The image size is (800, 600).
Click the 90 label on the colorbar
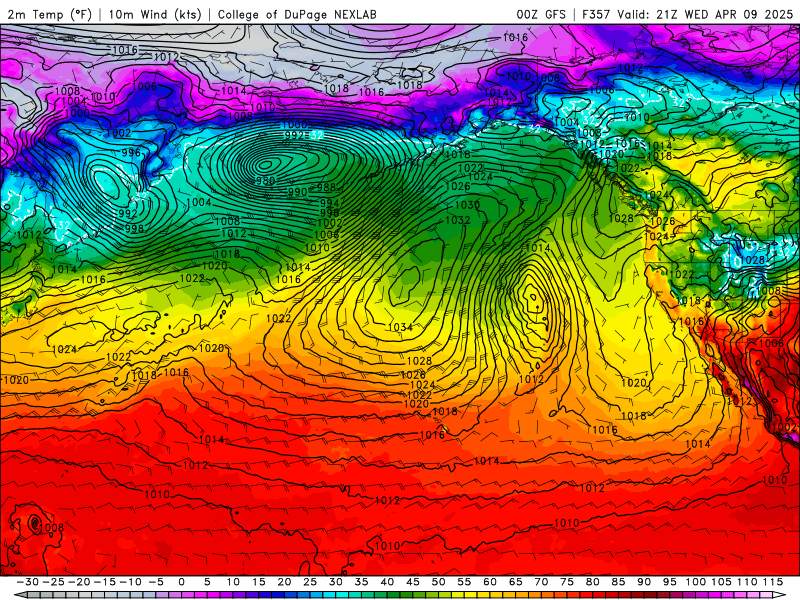pos(644,582)
